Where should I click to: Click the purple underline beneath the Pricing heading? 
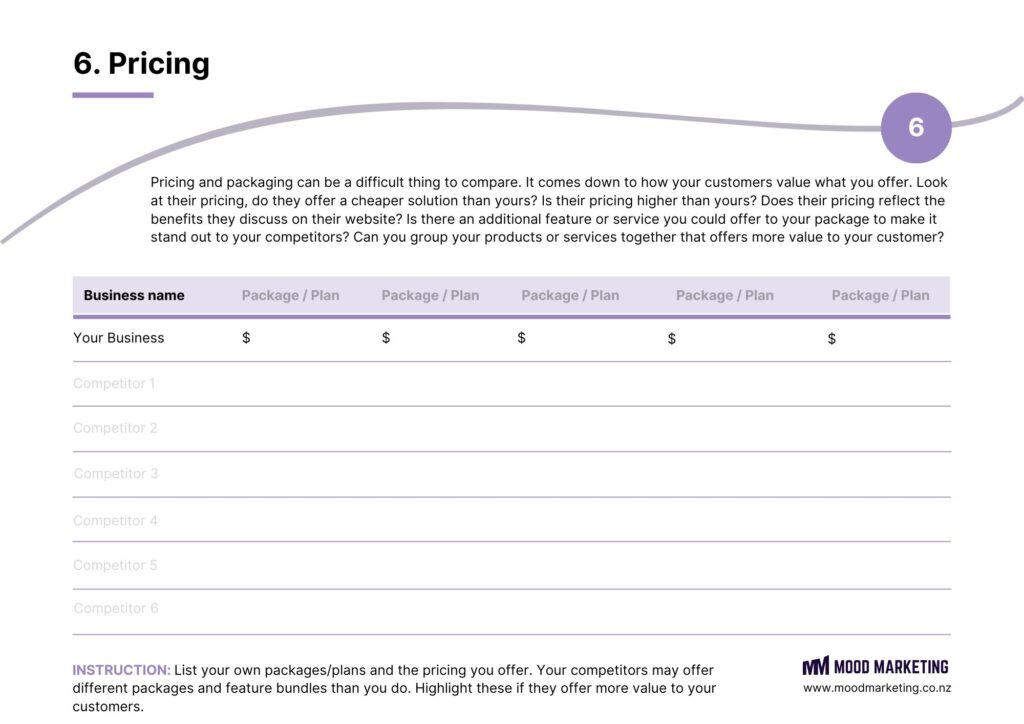click(x=113, y=95)
